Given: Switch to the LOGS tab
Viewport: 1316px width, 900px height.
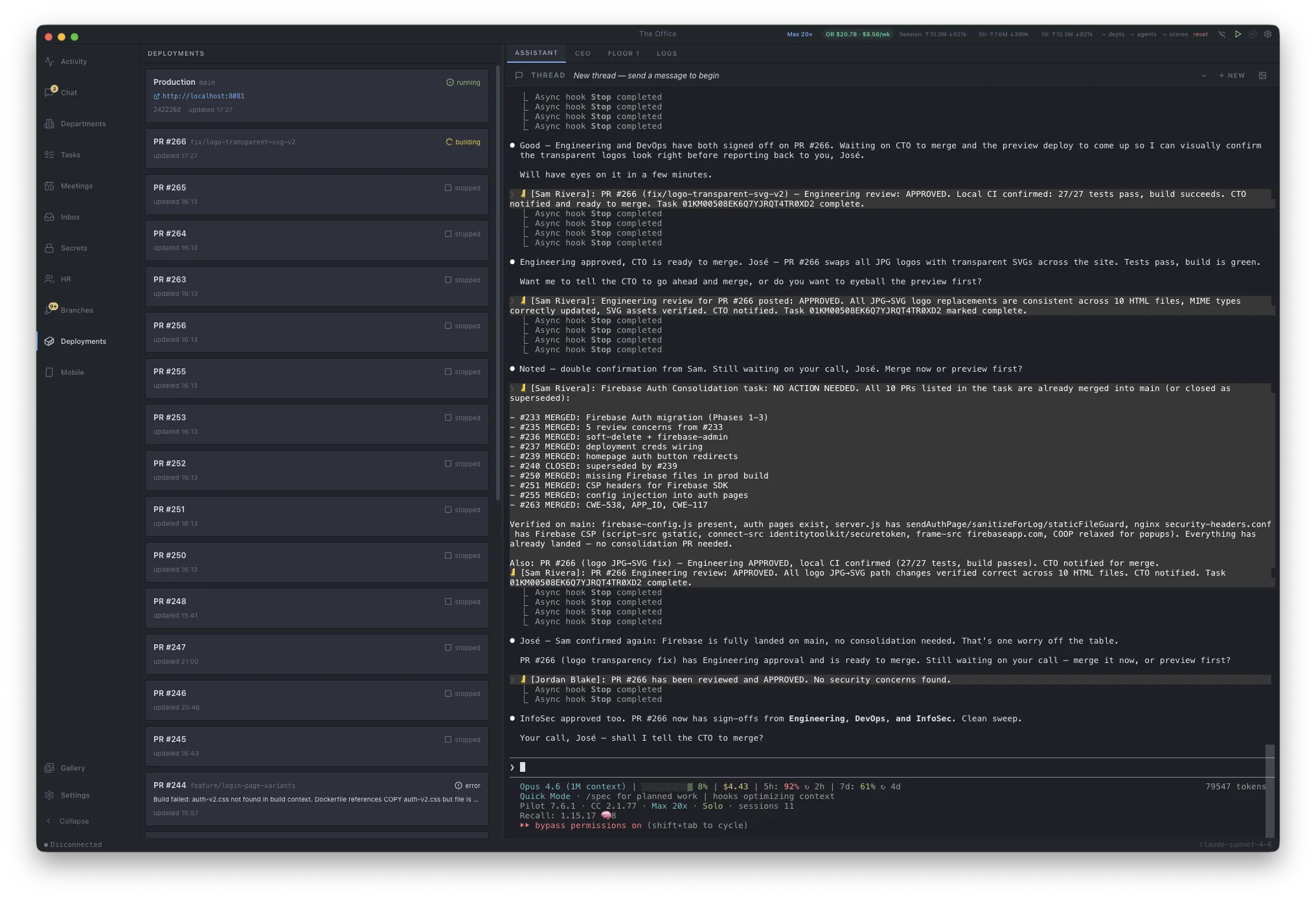Looking at the screenshot, I should [667, 53].
